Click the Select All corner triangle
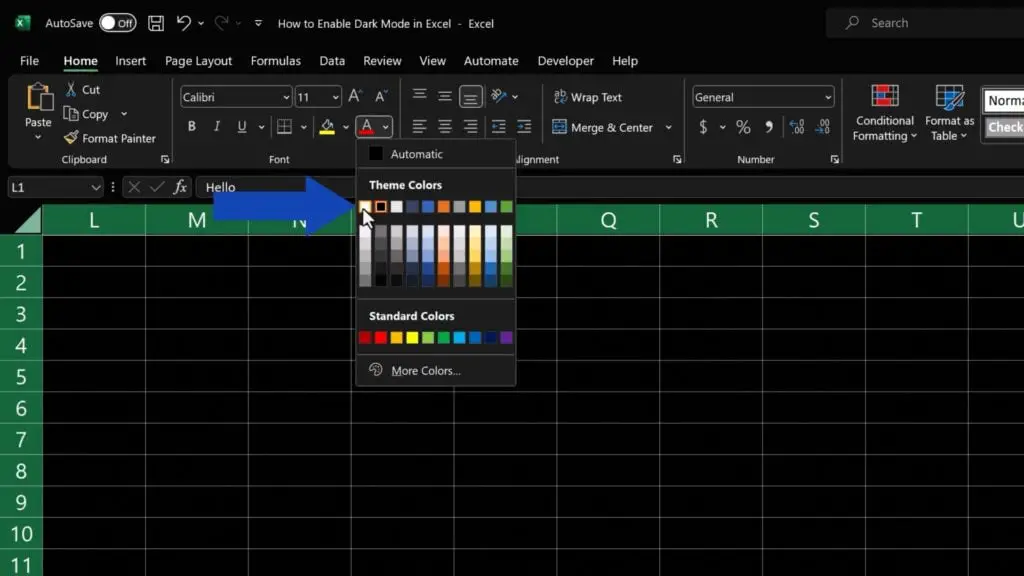Image resolution: width=1024 pixels, height=576 pixels. pos(28,220)
